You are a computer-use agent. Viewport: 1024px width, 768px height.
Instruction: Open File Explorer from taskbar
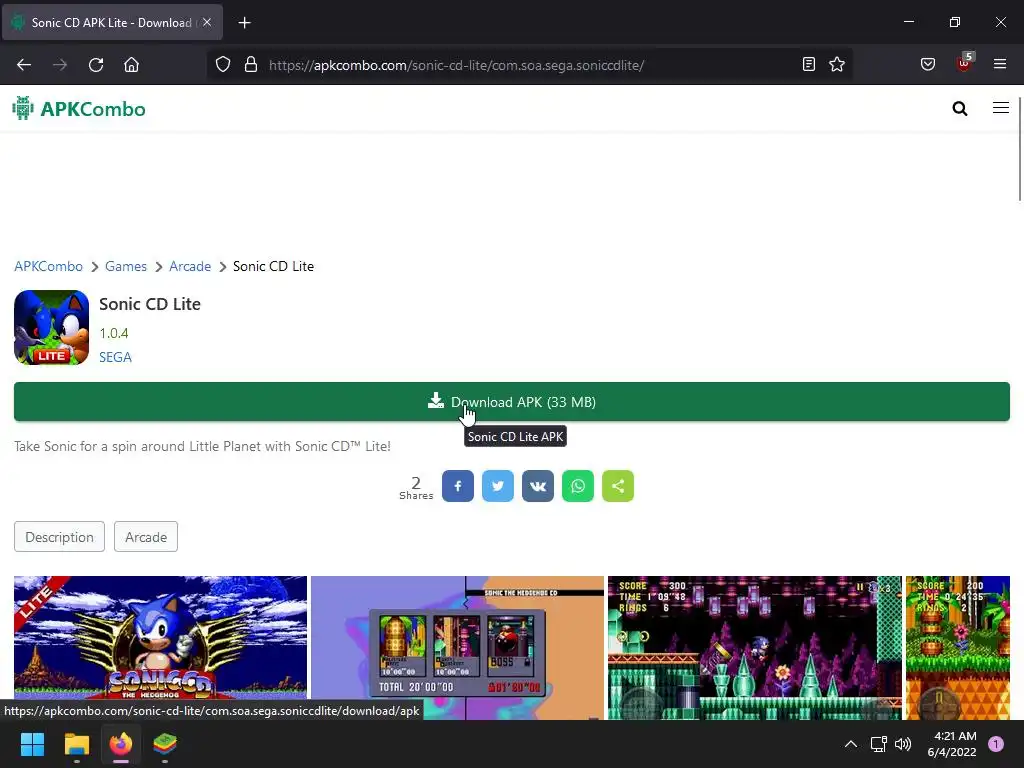[76, 744]
